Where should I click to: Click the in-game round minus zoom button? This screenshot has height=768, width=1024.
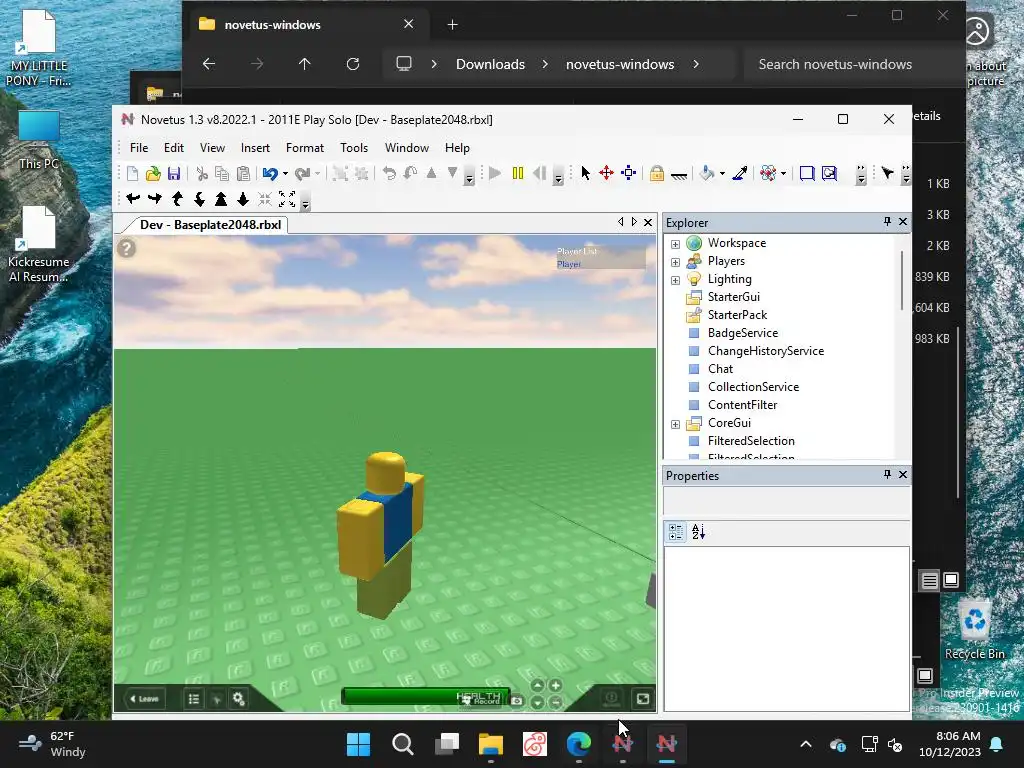[556, 702]
